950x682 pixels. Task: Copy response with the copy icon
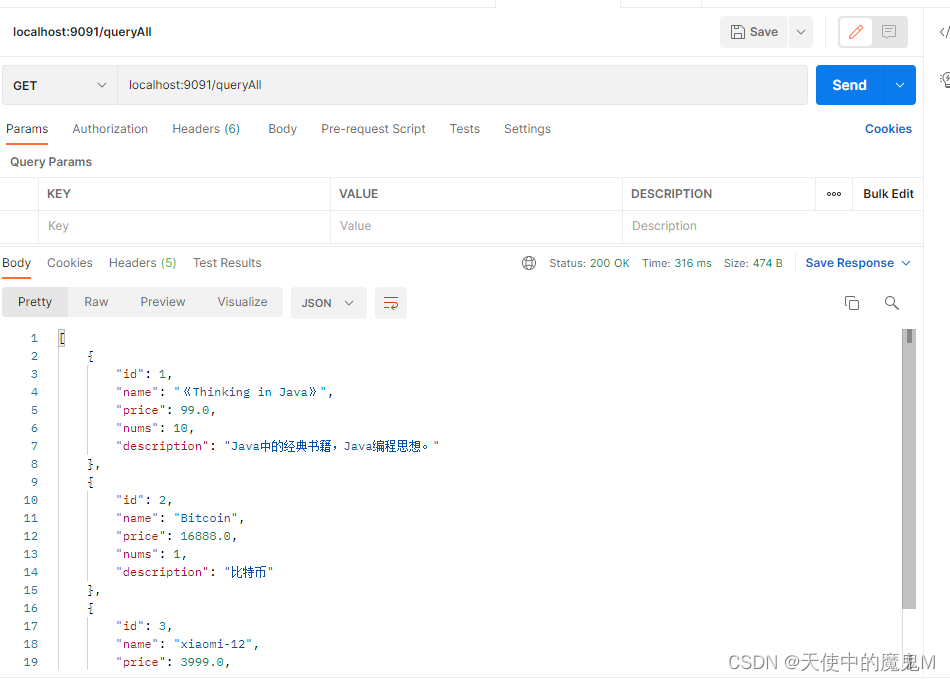[852, 303]
